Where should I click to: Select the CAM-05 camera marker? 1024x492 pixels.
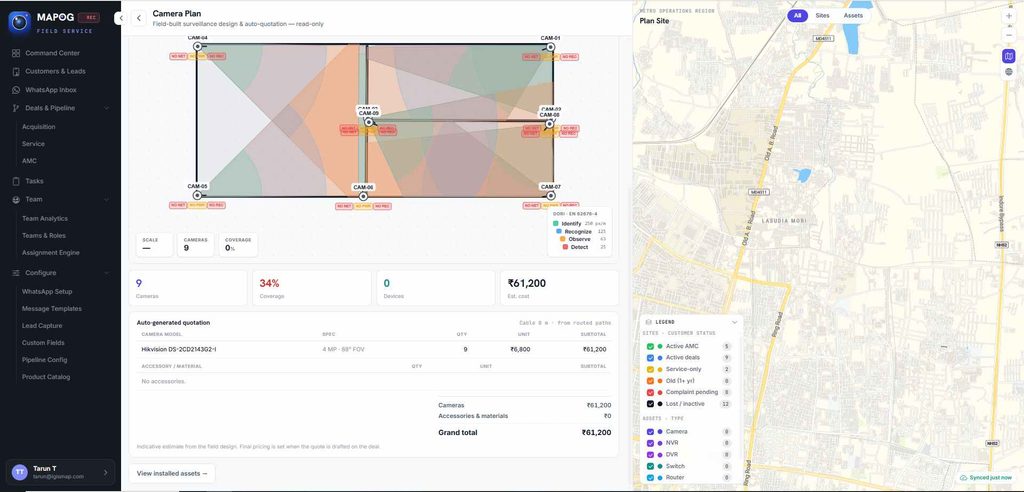point(197,195)
